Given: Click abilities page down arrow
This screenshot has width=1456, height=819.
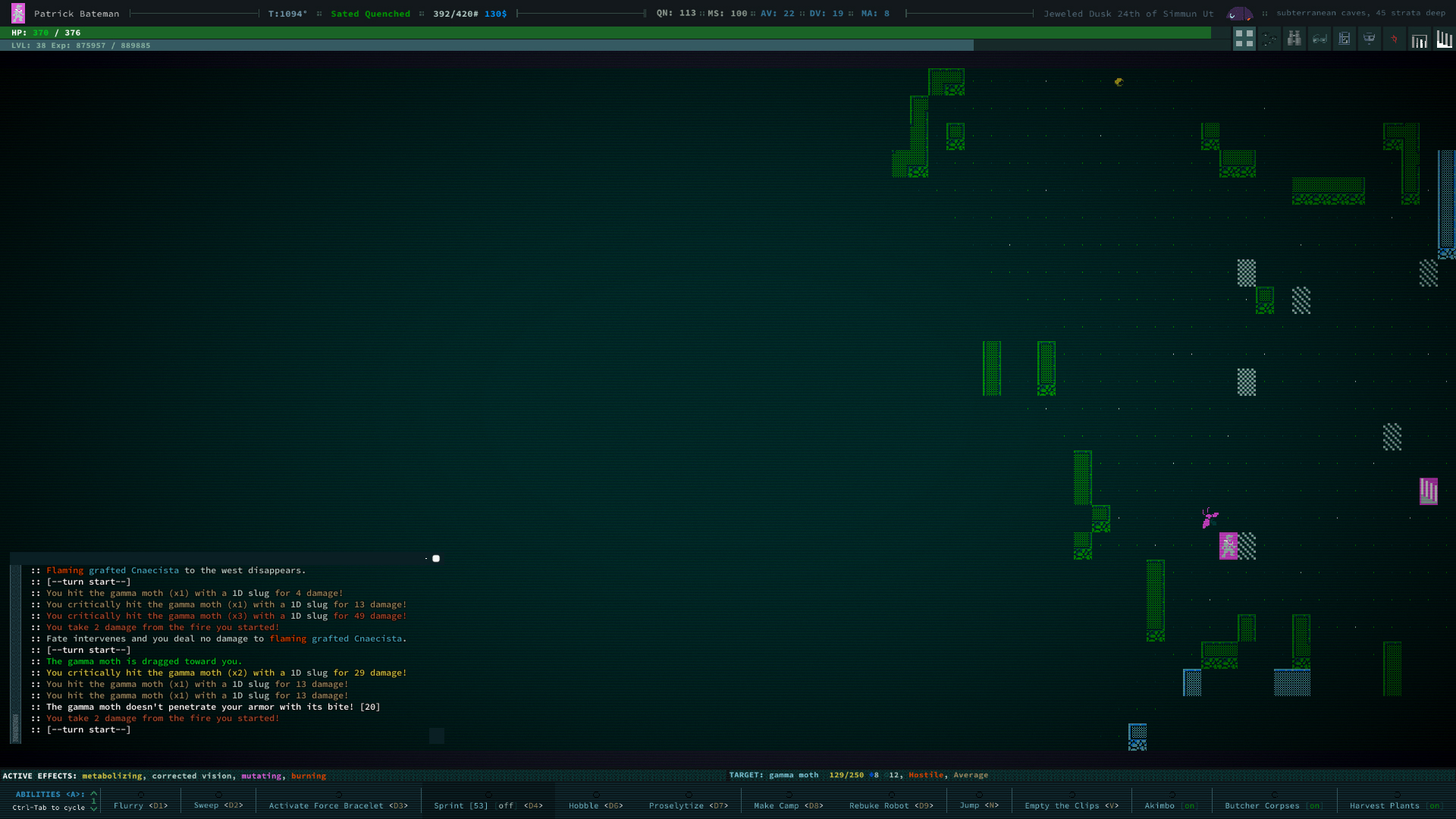Looking at the screenshot, I should pos(94,808).
